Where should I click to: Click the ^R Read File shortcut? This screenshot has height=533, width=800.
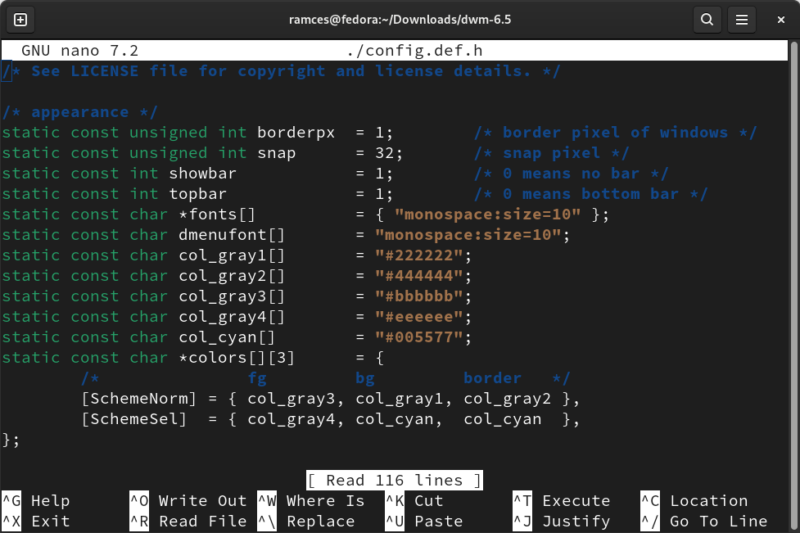pos(188,521)
